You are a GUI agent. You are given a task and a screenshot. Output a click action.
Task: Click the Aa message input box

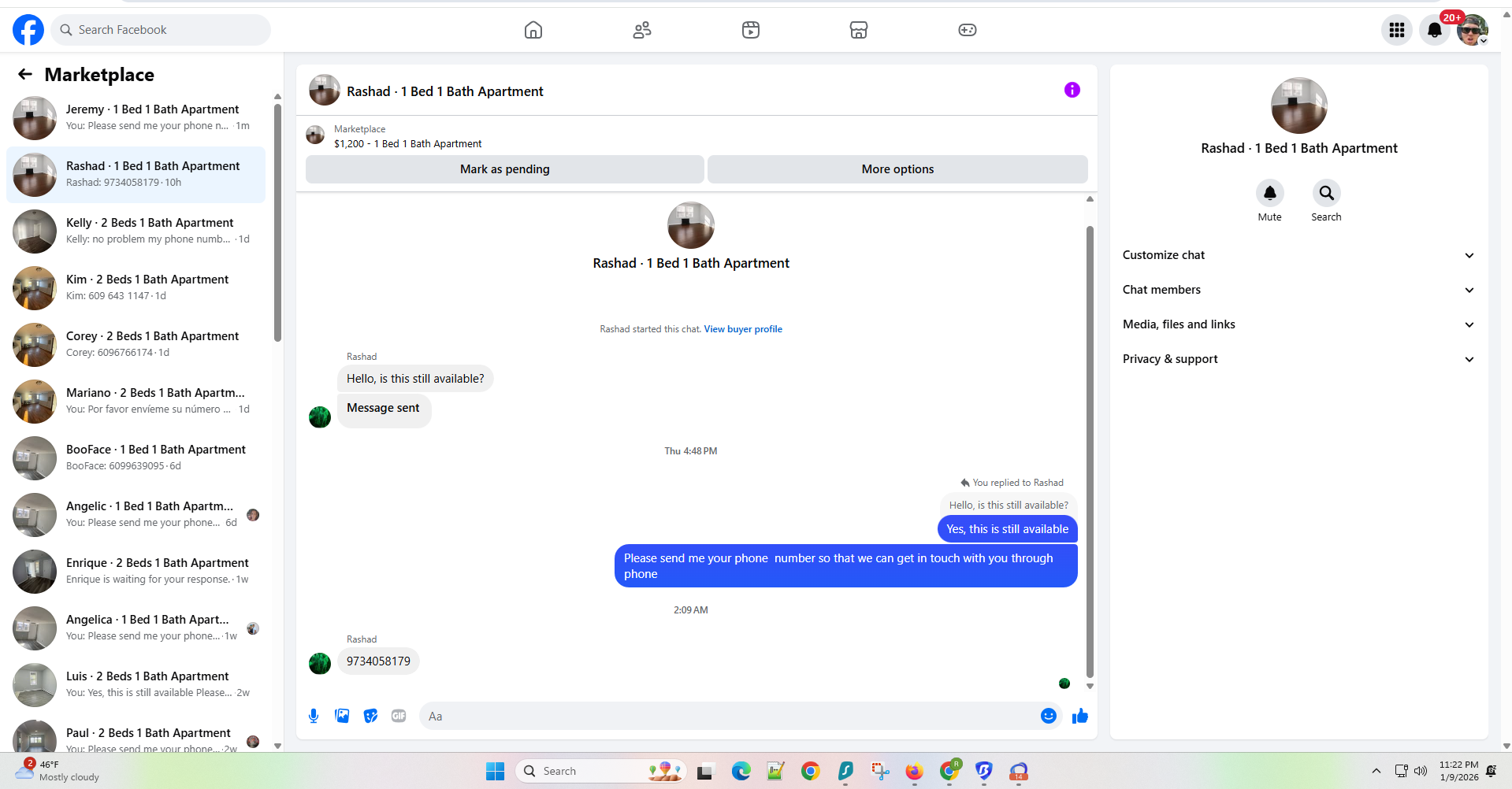[729, 716]
